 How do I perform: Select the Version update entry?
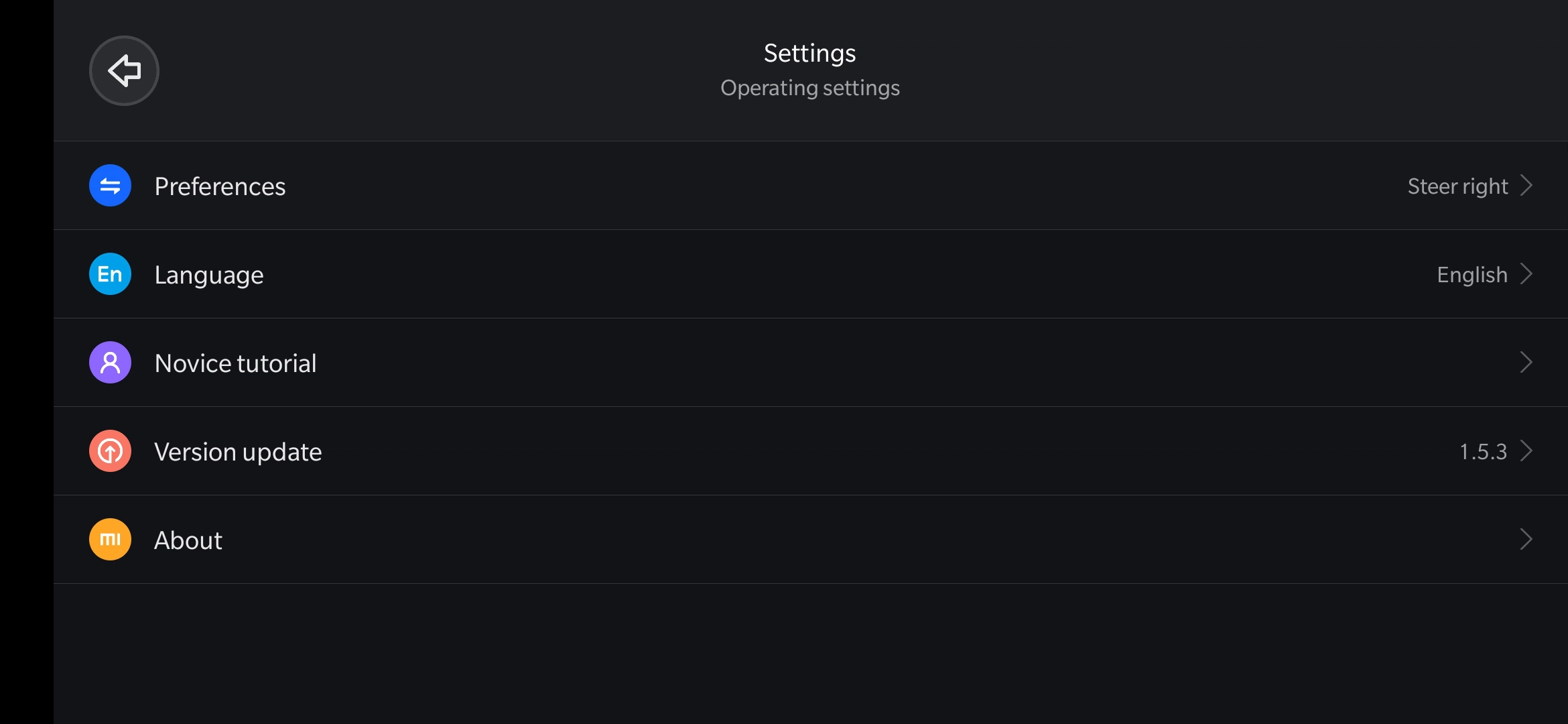811,451
